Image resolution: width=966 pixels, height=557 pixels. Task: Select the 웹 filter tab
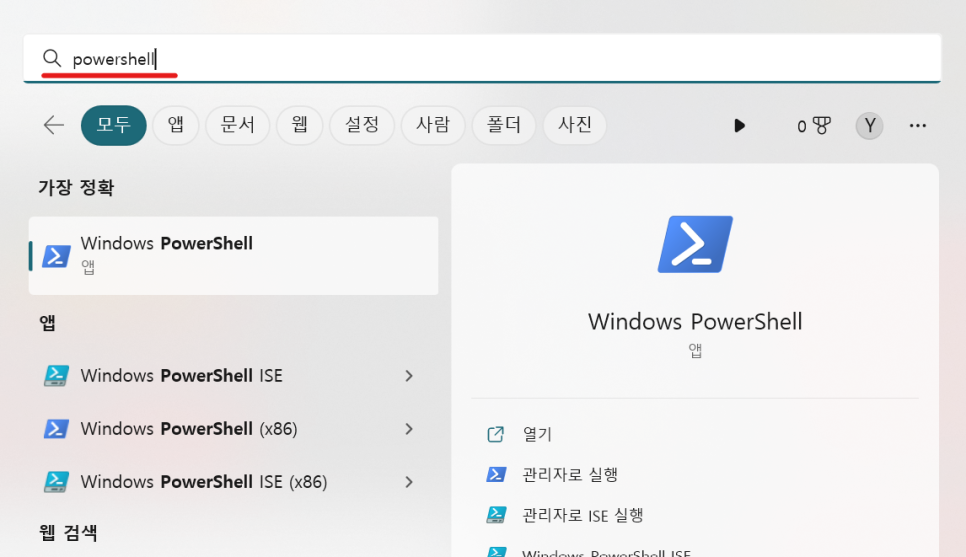(x=299, y=125)
